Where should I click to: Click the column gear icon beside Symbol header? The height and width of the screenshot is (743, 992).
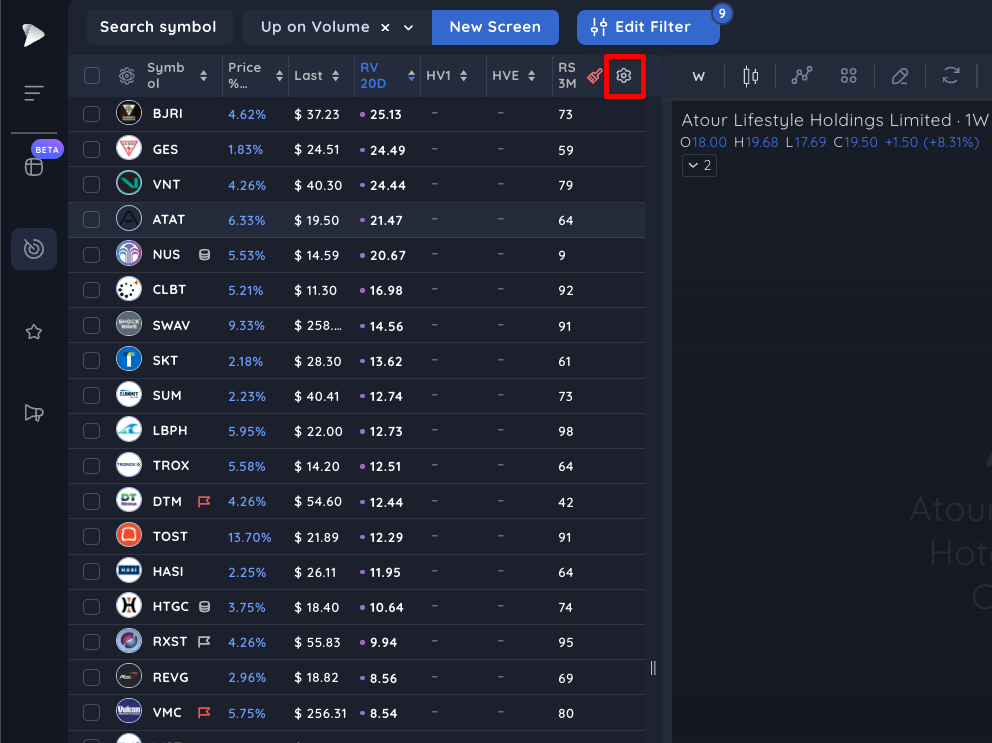127,76
